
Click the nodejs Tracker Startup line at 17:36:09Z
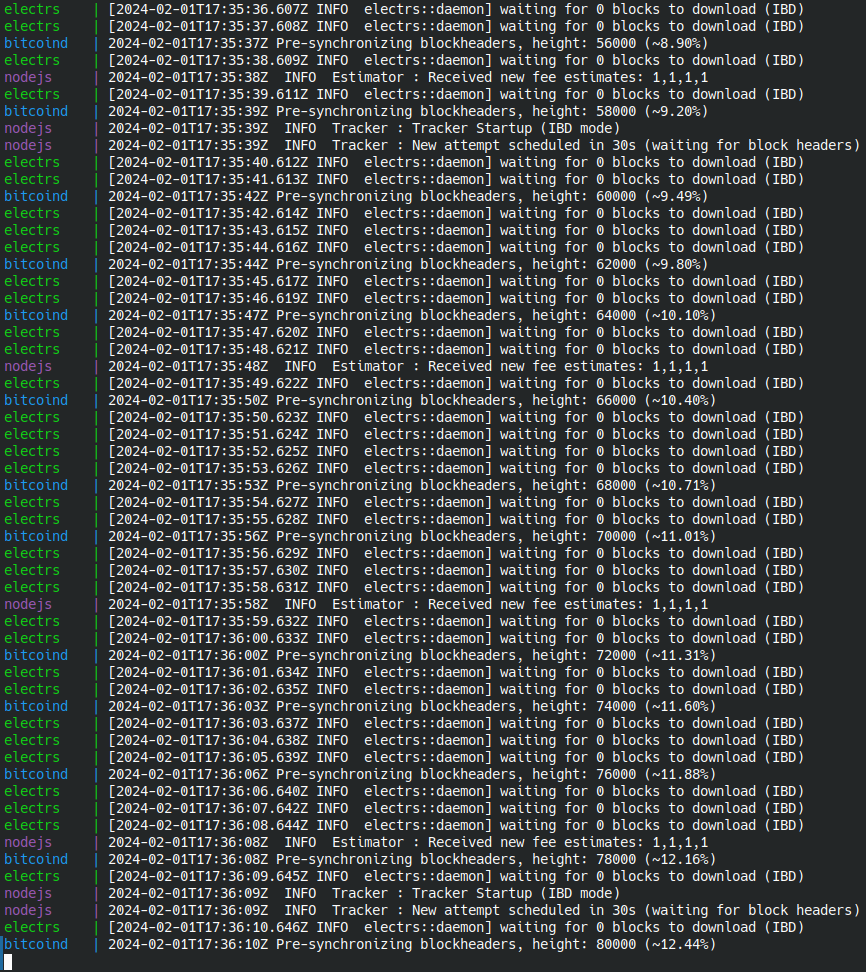(312, 893)
